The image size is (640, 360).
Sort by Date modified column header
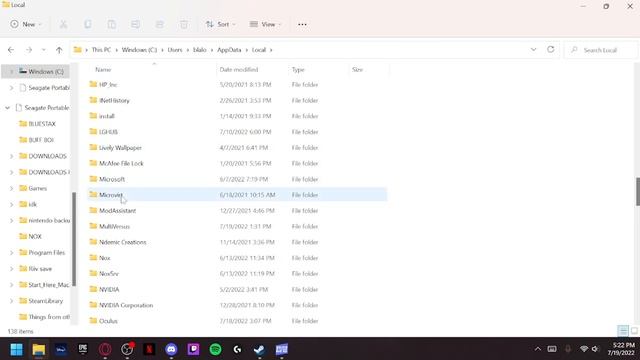(239, 70)
